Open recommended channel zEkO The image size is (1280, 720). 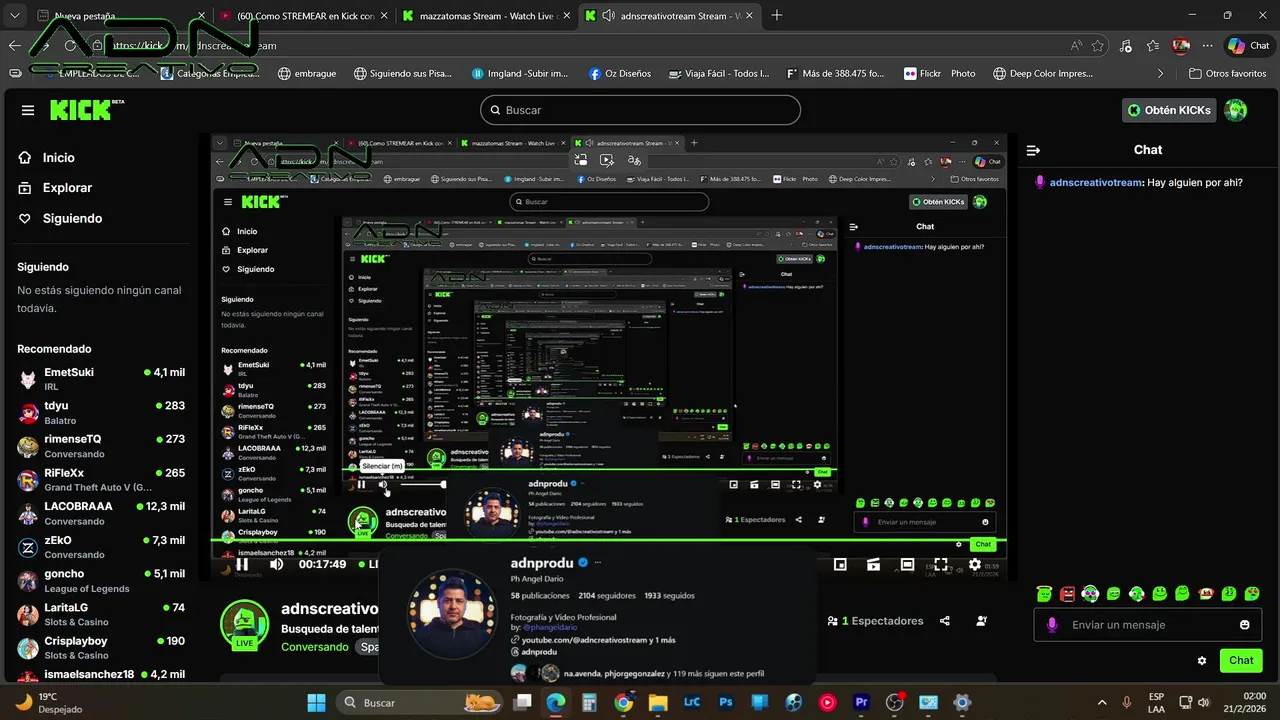point(100,547)
